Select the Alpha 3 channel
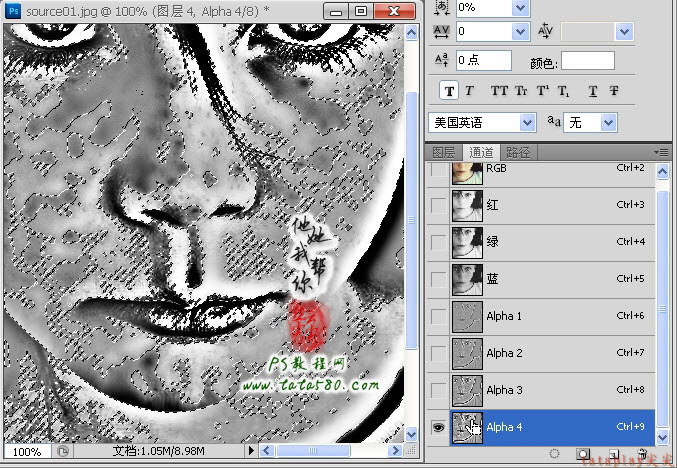Screen dimensions: 677x468 click(541, 391)
